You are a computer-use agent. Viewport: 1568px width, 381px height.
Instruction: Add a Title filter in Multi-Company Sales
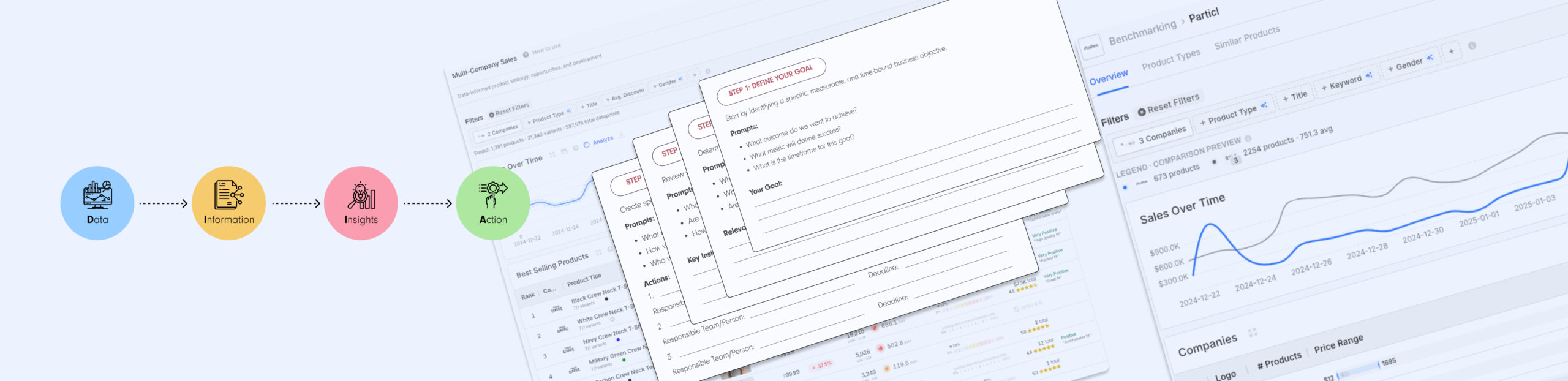[588, 105]
